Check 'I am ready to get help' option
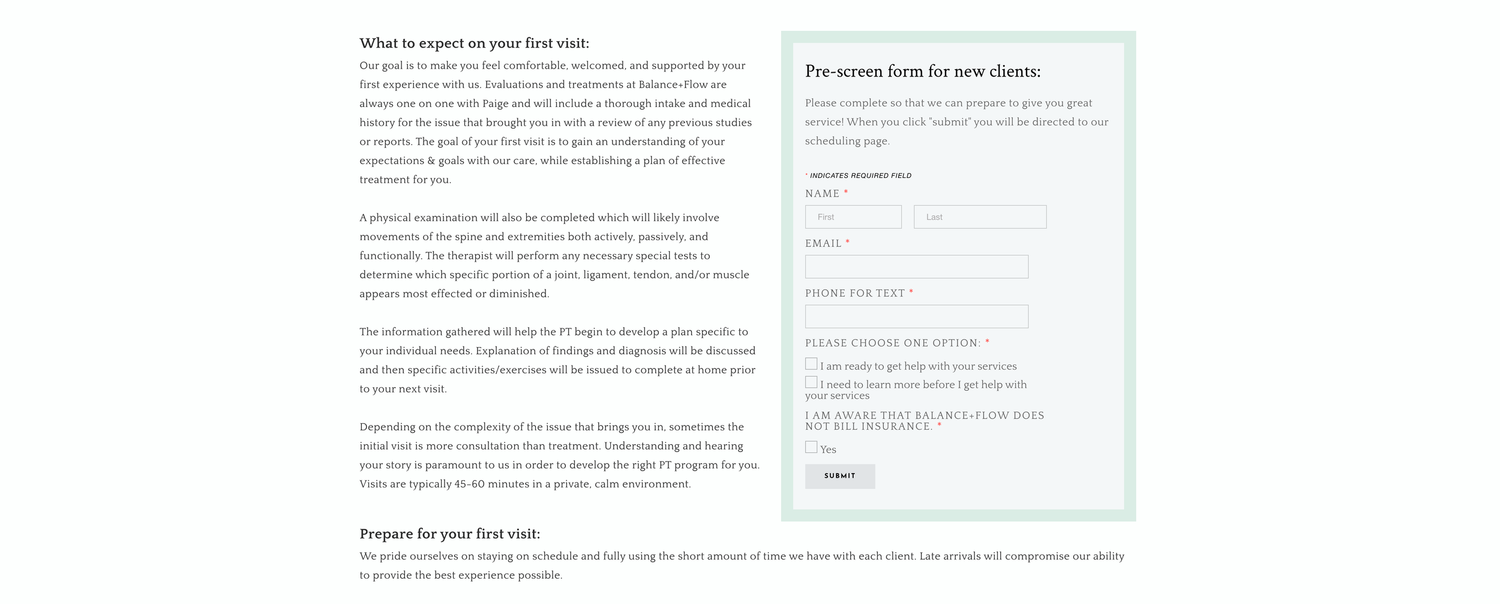 click(x=811, y=364)
